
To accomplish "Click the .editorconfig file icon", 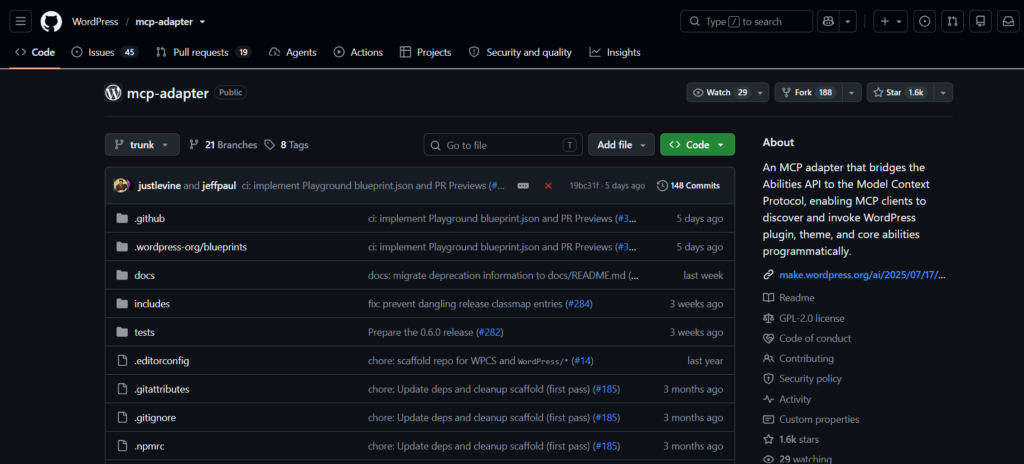I will [121, 361].
